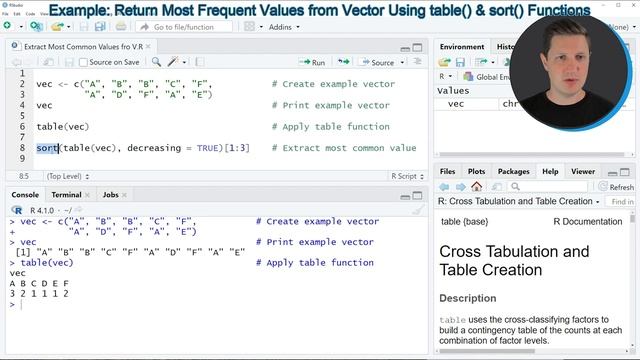Image resolution: width=640 pixels, height=360 pixels.
Task: Click the Source button
Action: point(378,62)
